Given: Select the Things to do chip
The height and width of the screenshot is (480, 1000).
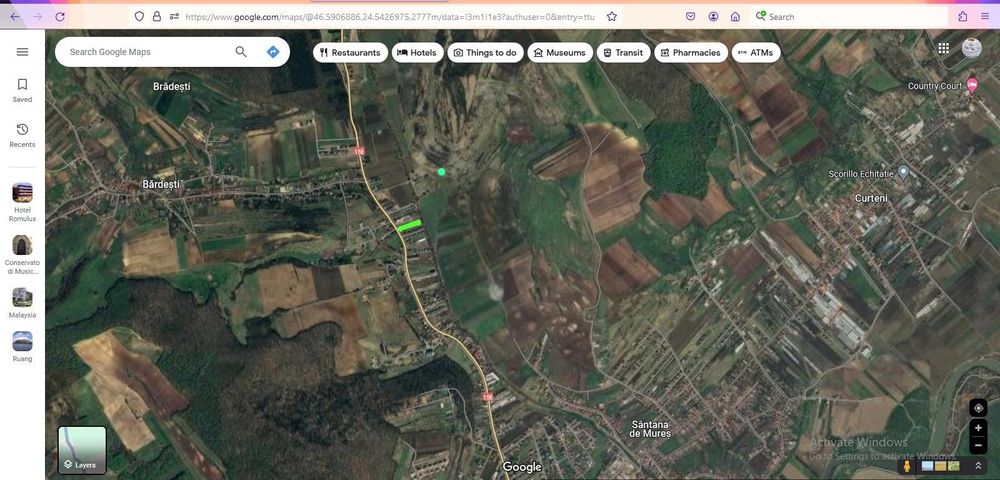Looking at the screenshot, I should 485,53.
